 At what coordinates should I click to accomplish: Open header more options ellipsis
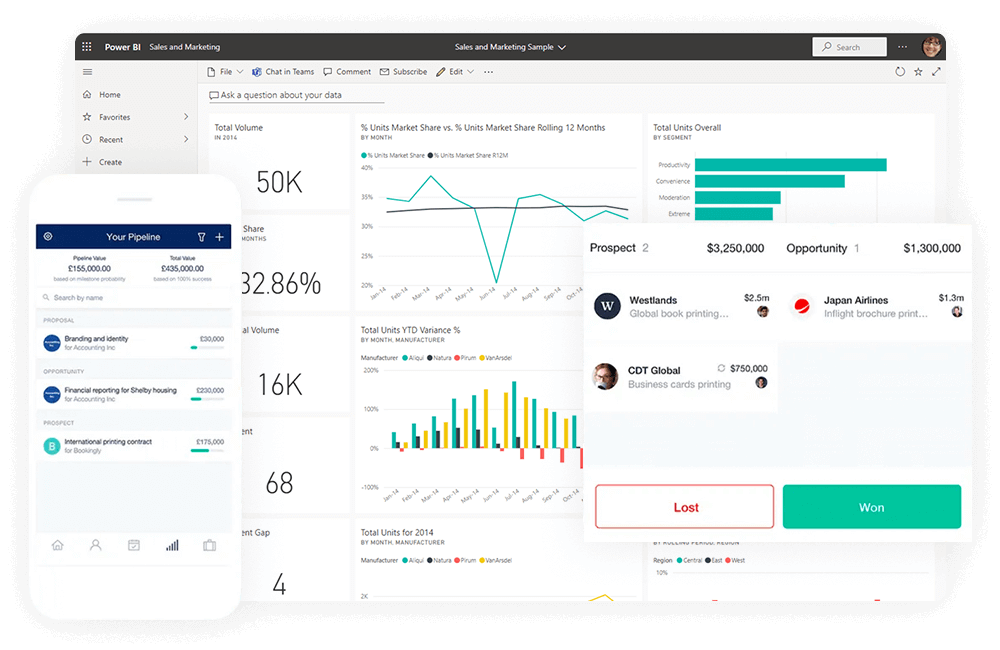[x=902, y=47]
